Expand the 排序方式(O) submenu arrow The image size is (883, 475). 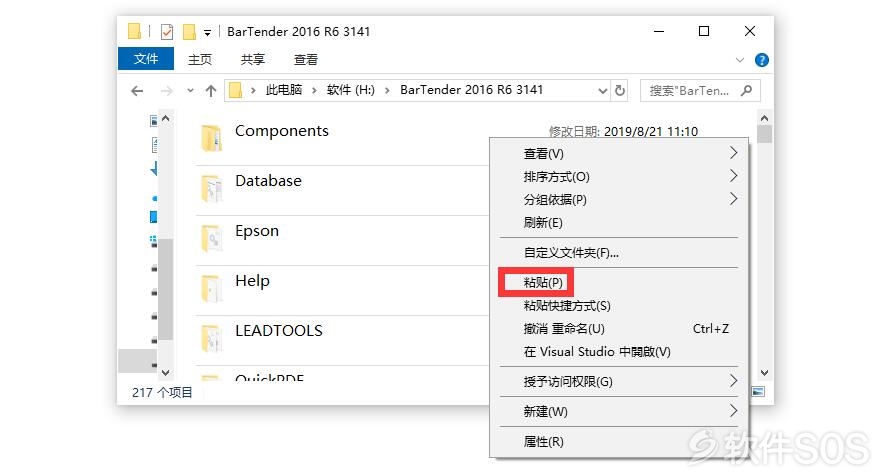coord(733,176)
